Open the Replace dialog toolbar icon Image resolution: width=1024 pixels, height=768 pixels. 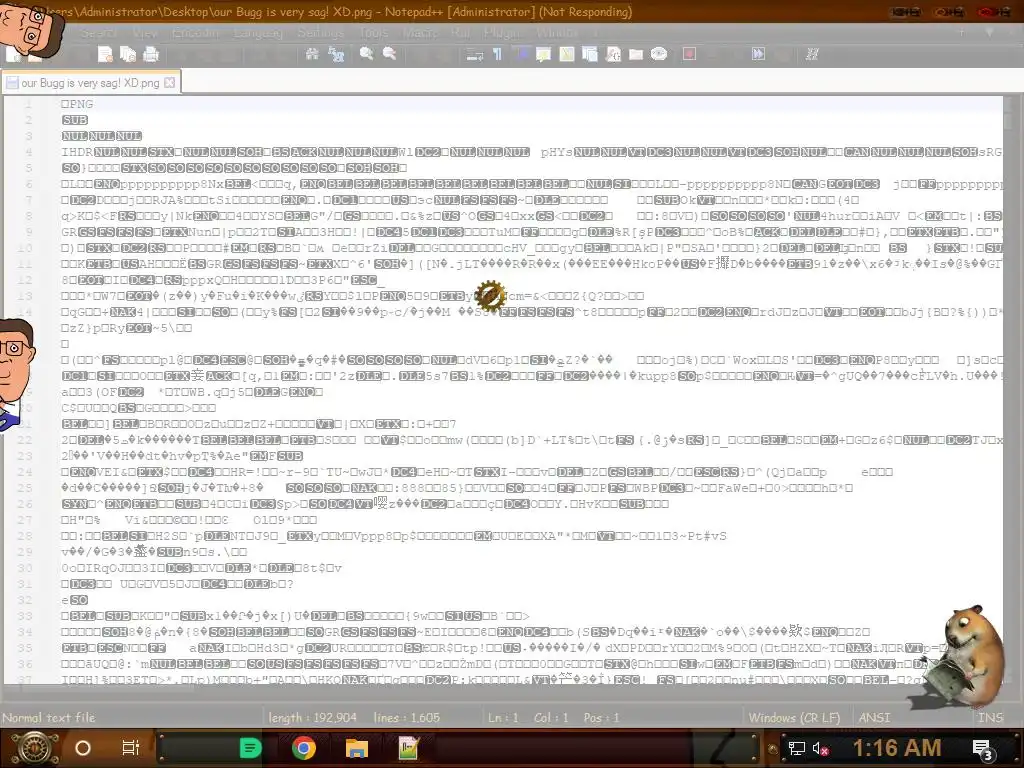(336, 54)
